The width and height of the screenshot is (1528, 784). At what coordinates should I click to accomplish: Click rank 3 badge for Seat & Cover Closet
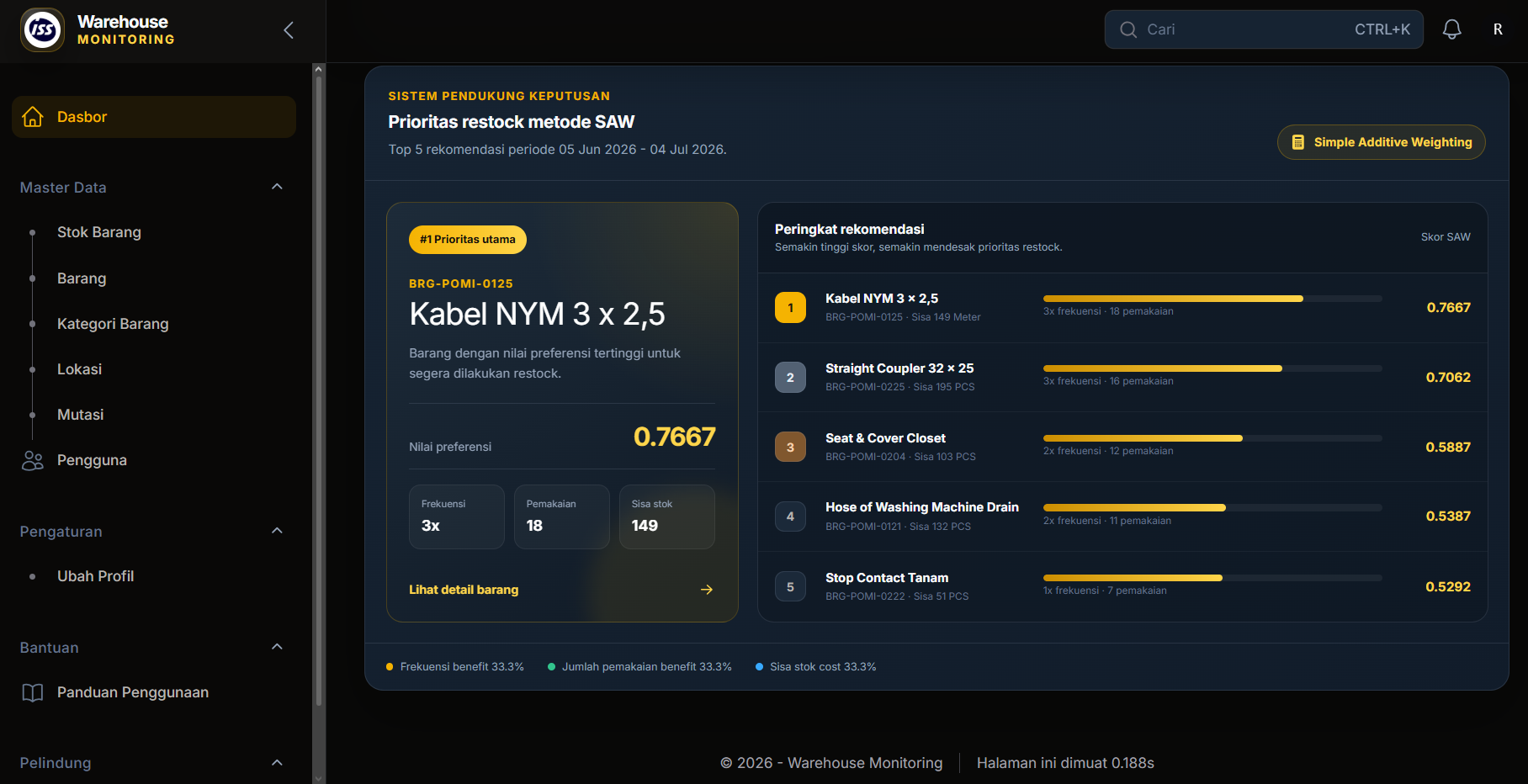790,447
